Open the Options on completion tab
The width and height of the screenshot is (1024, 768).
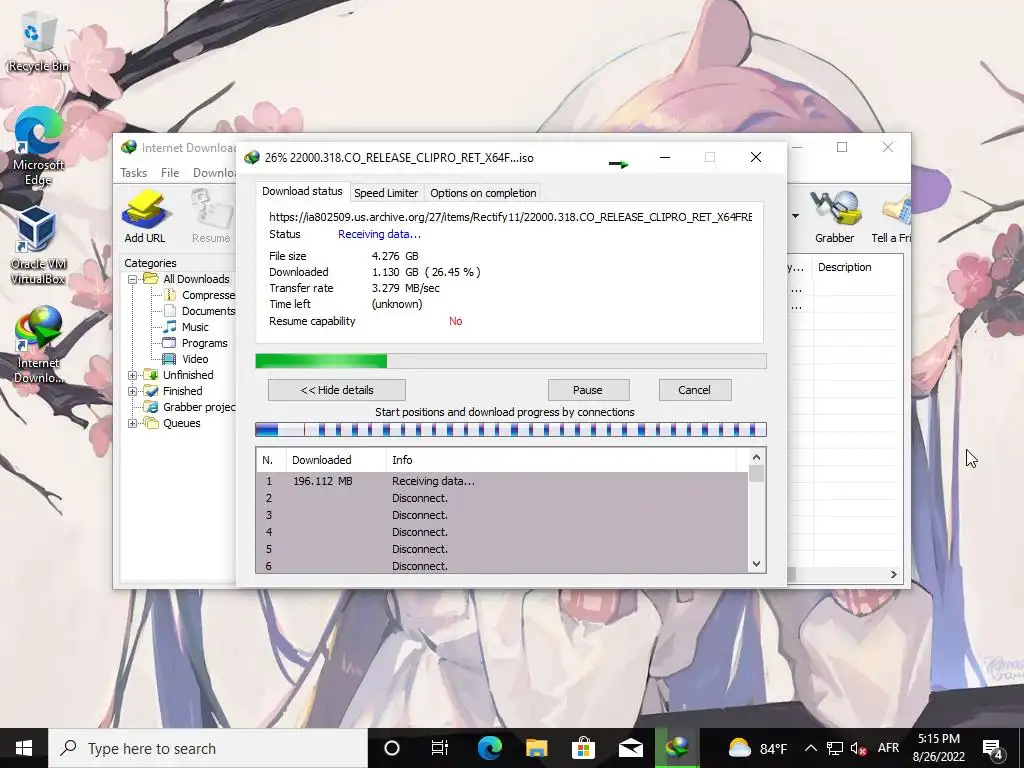coord(483,193)
